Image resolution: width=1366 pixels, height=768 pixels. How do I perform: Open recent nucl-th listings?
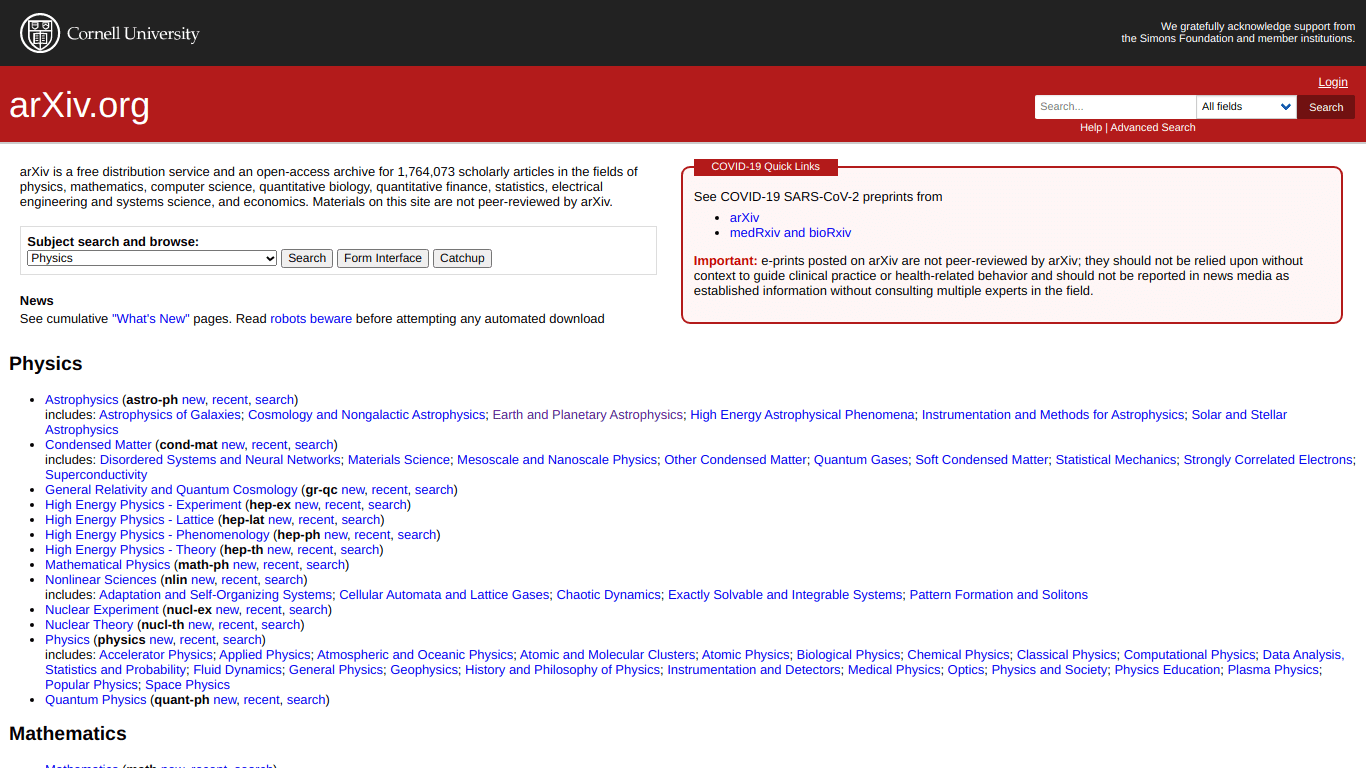click(x=237, y=625)
